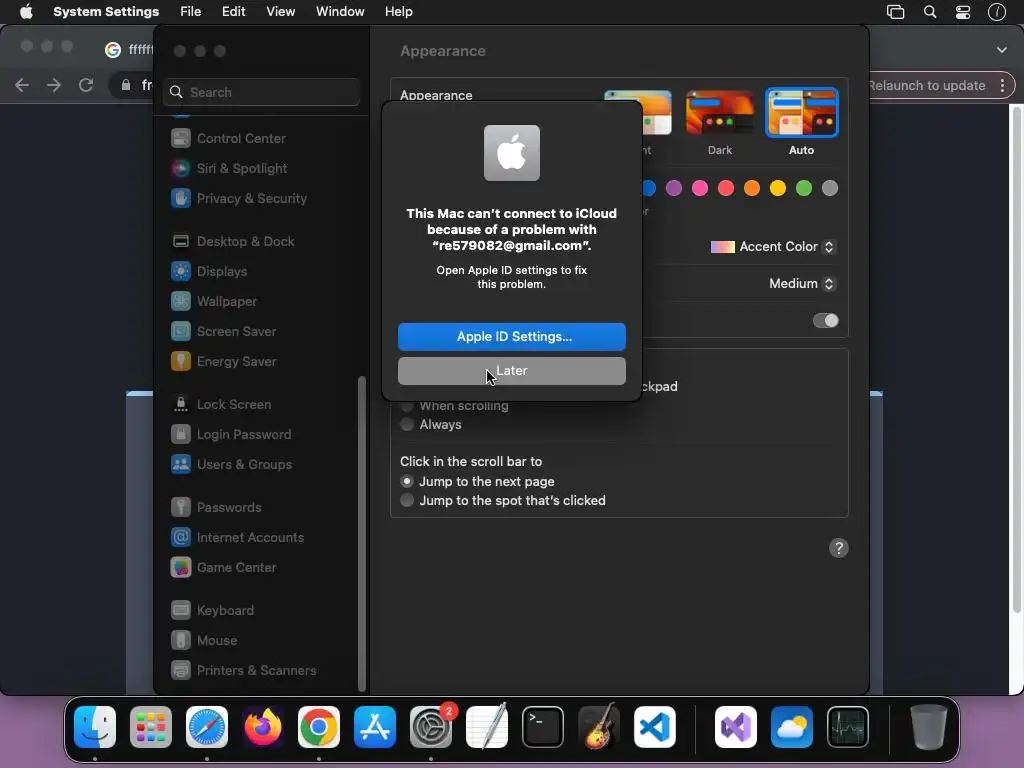Focus the settings Search field
1024x768 pixels.
[261, 92]
